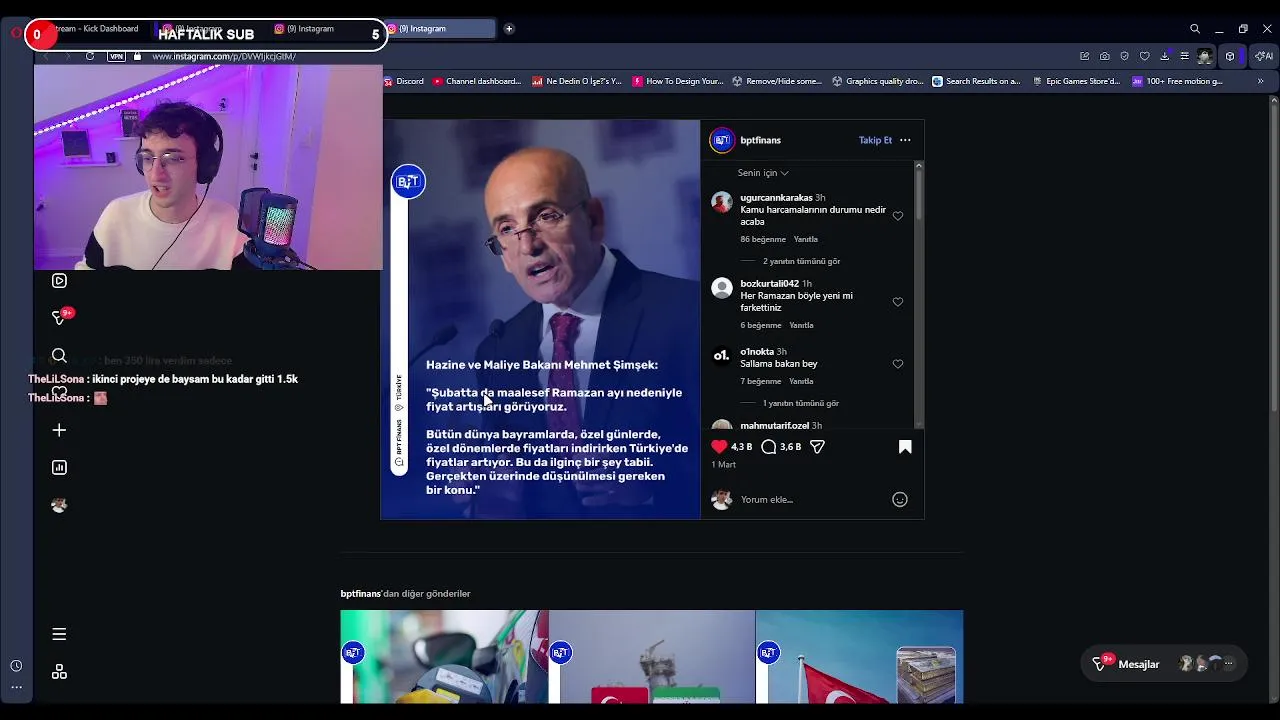Open the 'Ne Dedin O İşe?'s Y...' bookmark

click(577, 81)
